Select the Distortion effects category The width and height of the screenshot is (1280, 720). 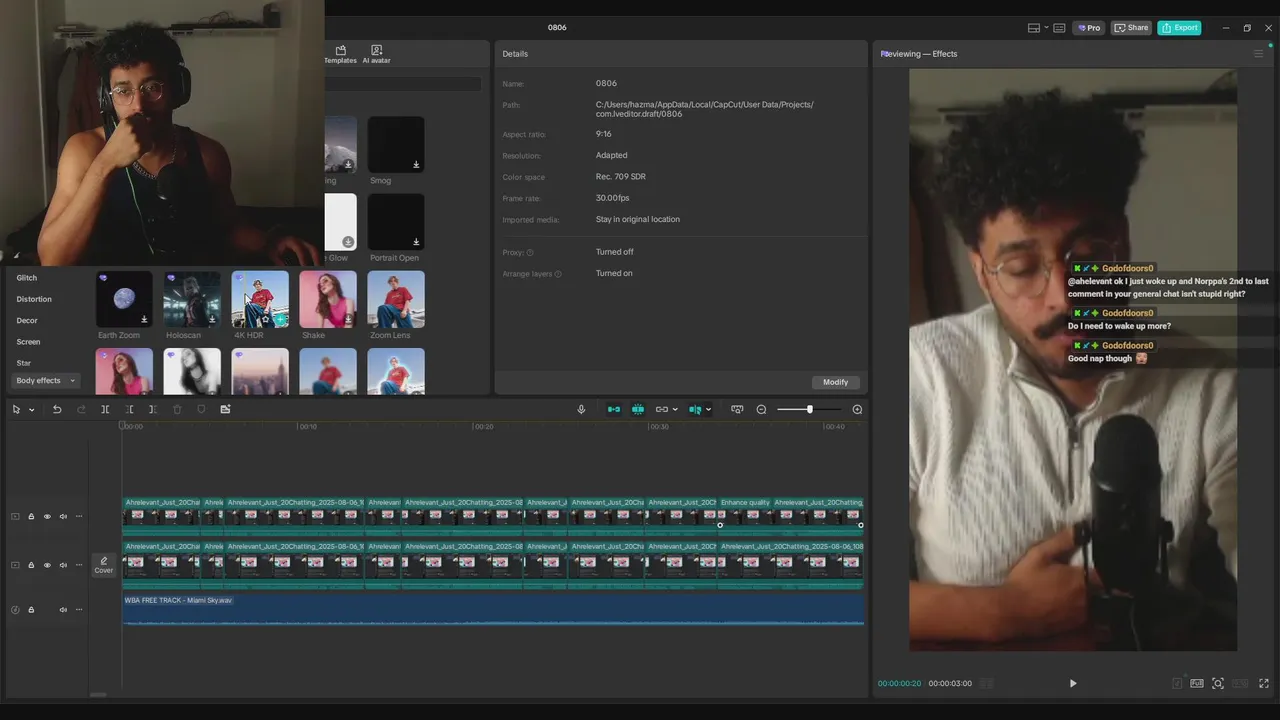pos(34,299)
